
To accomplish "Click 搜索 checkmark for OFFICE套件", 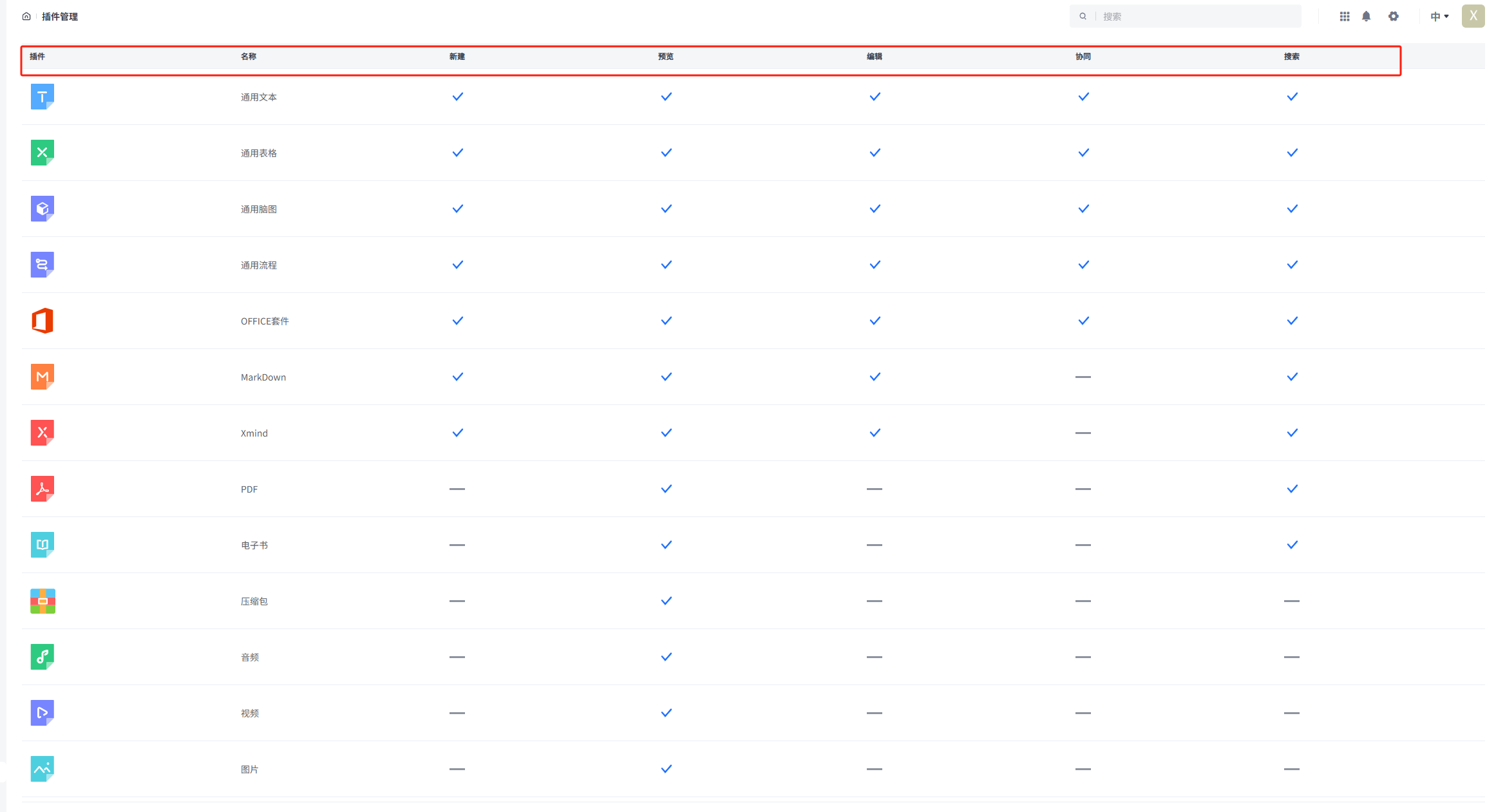I will [x=1292, y=321].
